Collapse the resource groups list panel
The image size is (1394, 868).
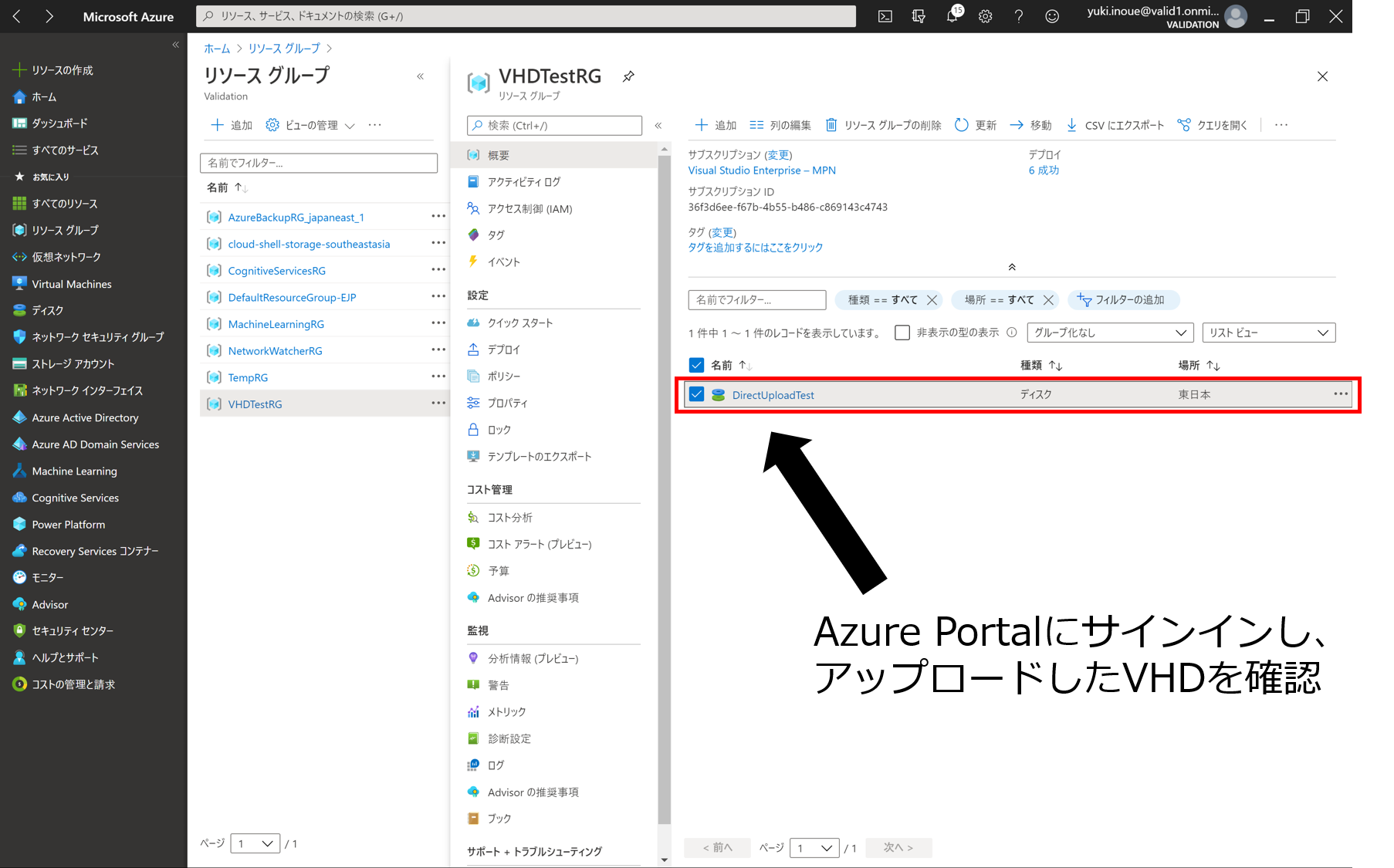click(x=421, y=76)
